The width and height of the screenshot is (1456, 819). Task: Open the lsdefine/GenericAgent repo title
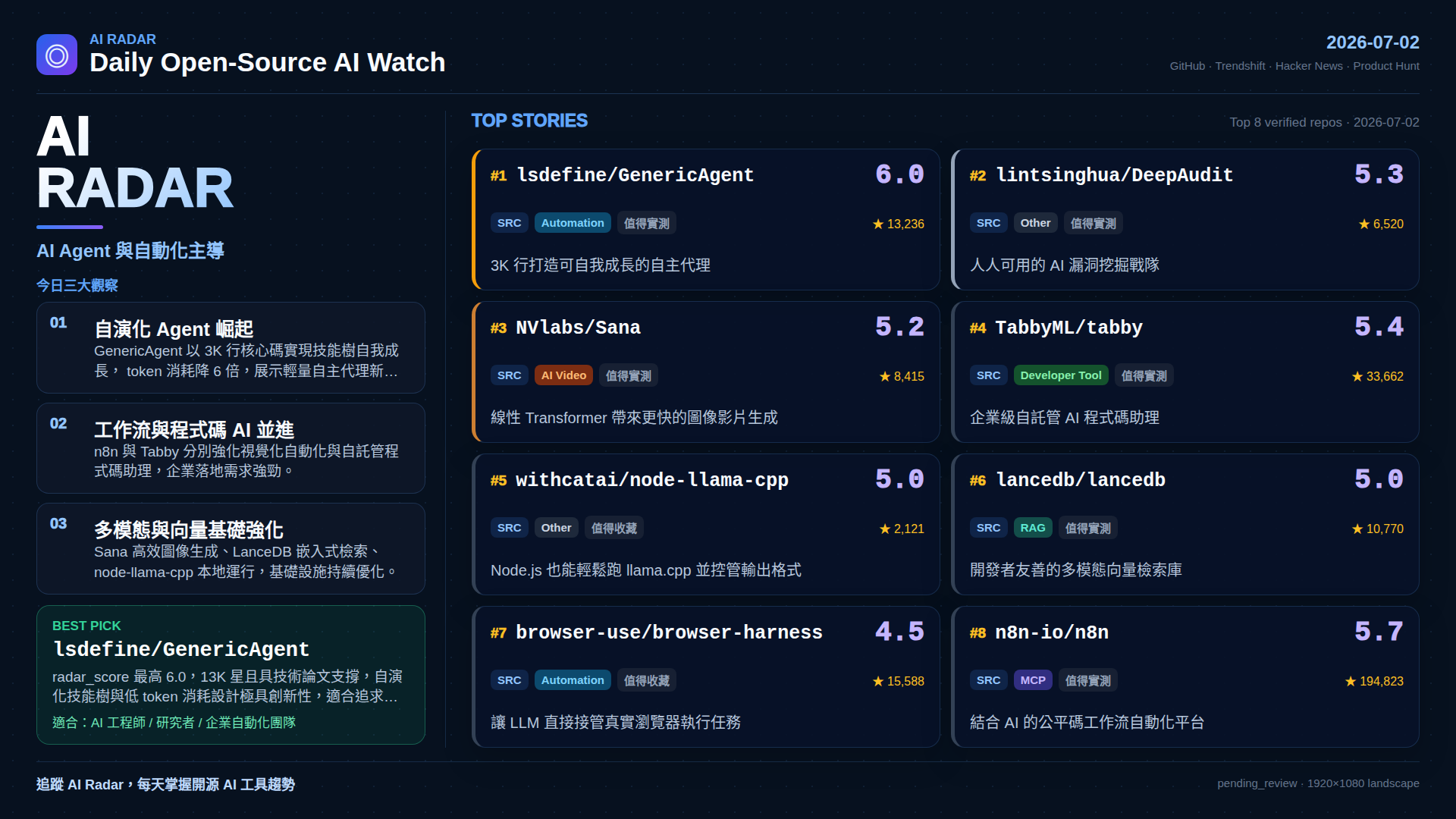[635, 175]
